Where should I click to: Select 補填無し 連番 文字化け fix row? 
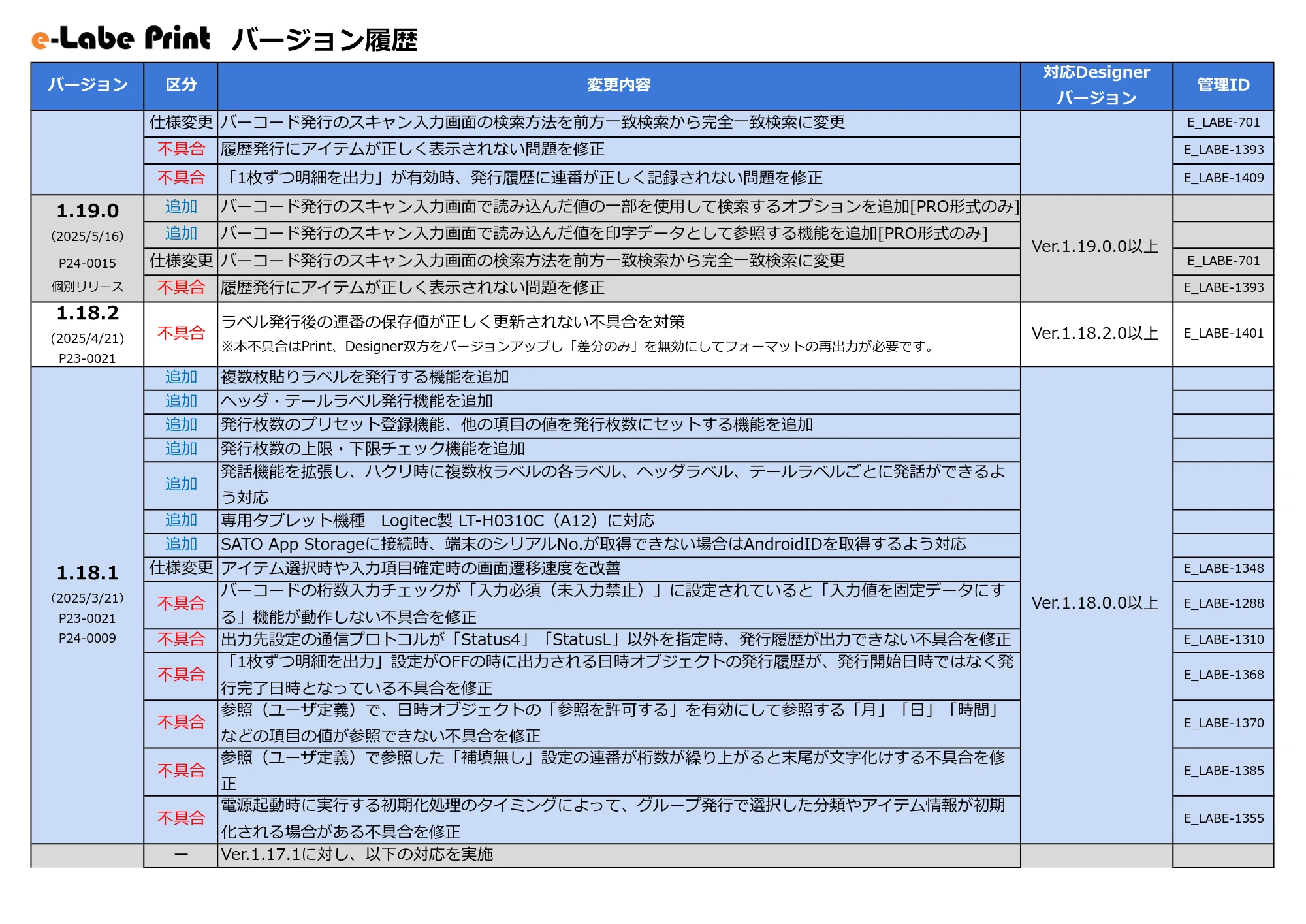(618, 771)
